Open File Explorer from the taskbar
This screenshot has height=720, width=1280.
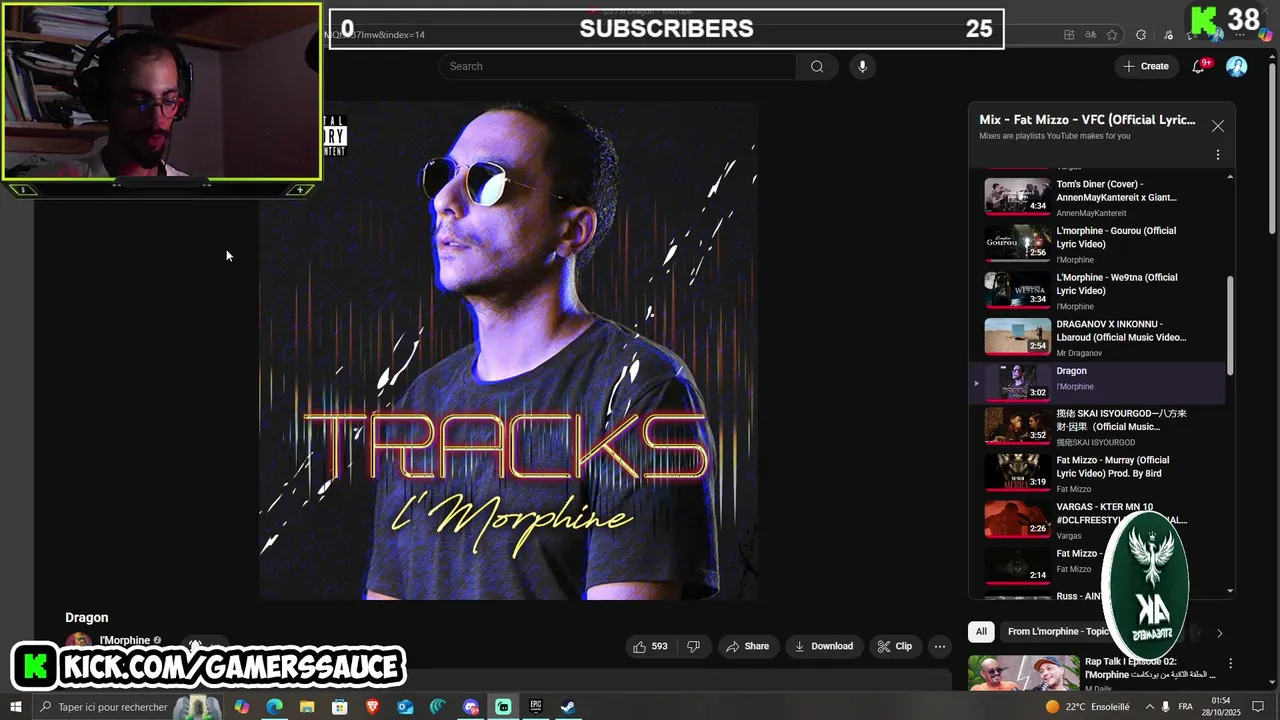click(x=307, y=707)
